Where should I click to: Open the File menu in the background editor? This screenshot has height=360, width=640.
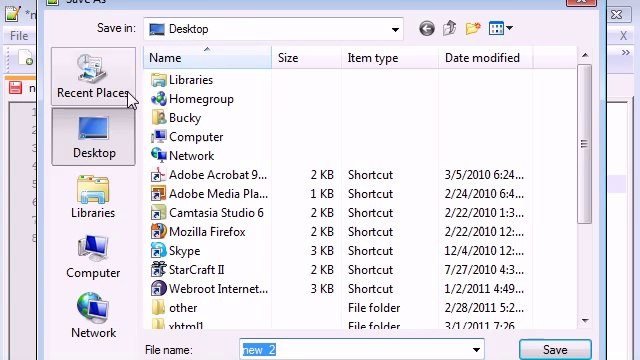coord(19,36)
